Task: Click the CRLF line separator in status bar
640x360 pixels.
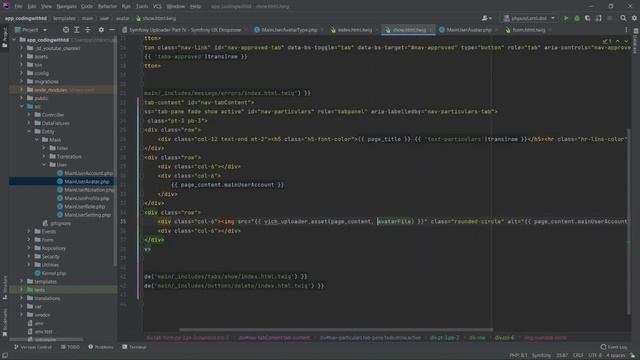Action: (578, 356)
